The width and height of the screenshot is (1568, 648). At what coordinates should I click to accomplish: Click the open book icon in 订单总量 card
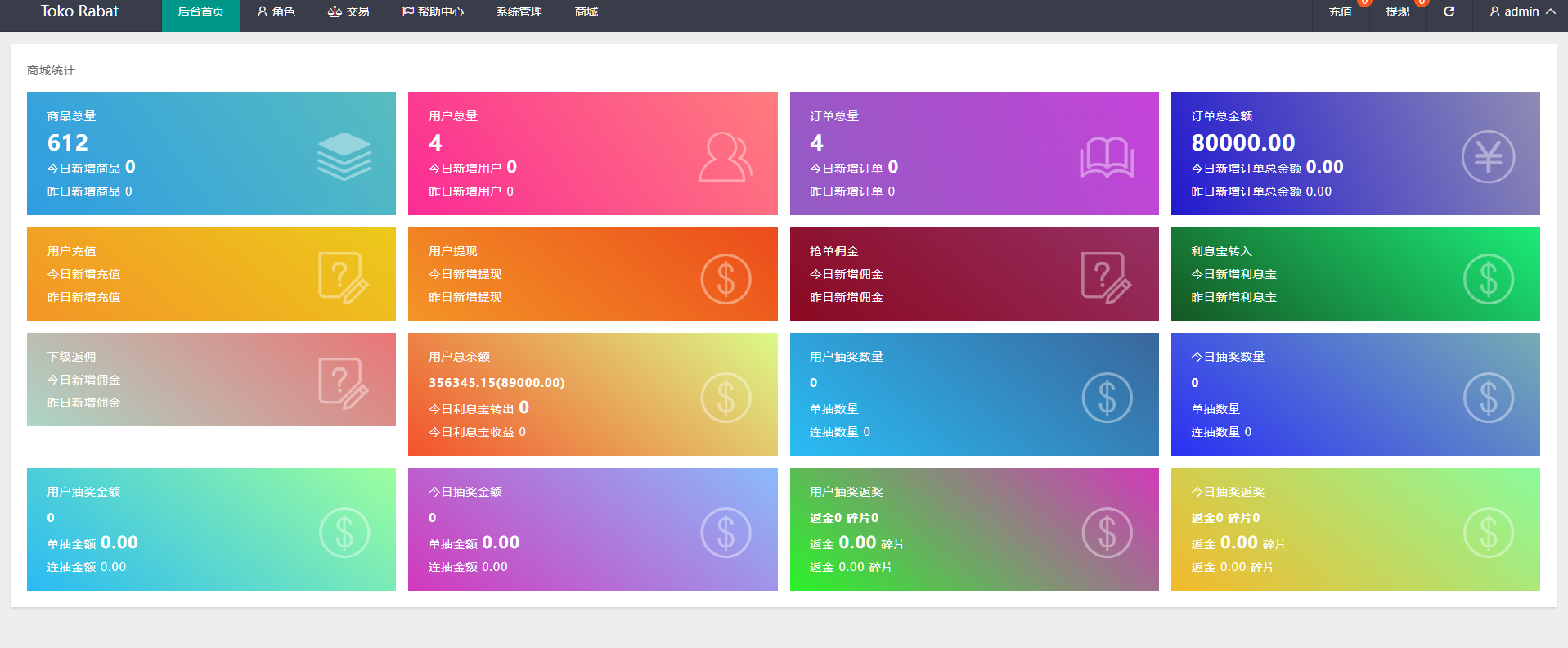pyautogui.click(x=1107, y=156)
